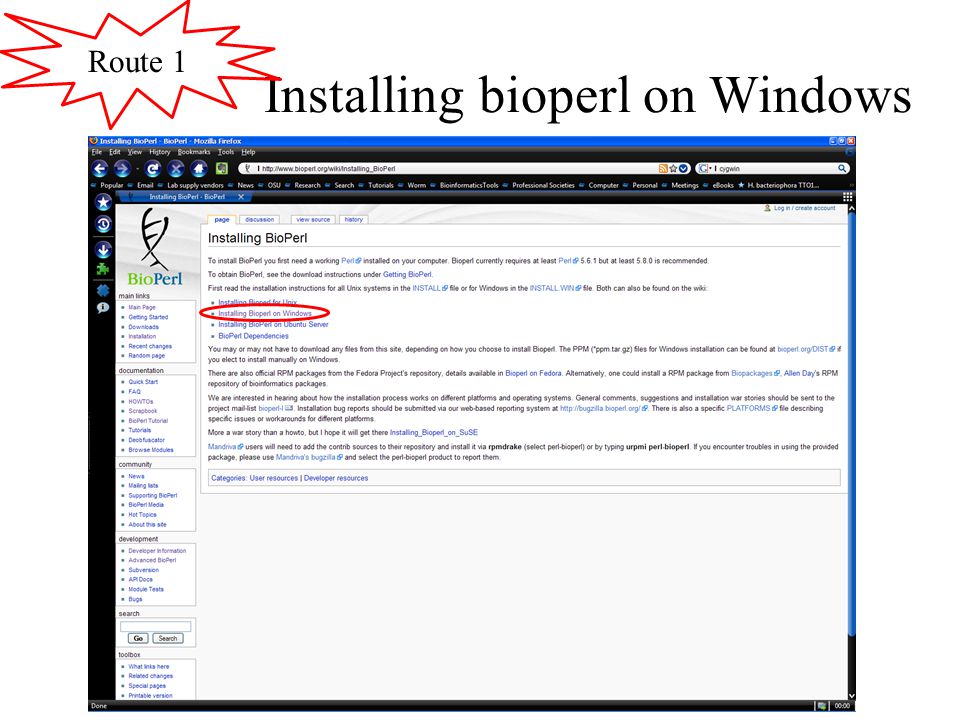
Task: Switch to the discussion wiki tab
Action: (x=259, y=219)
